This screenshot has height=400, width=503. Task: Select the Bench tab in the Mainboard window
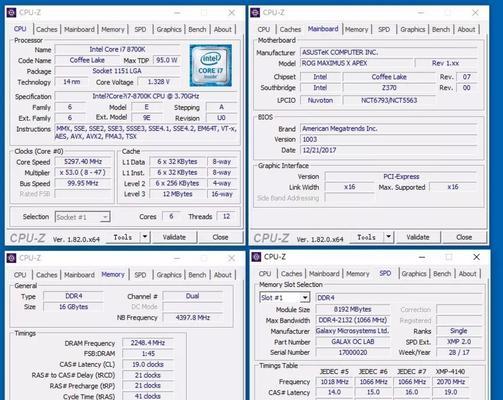[441, 29]
